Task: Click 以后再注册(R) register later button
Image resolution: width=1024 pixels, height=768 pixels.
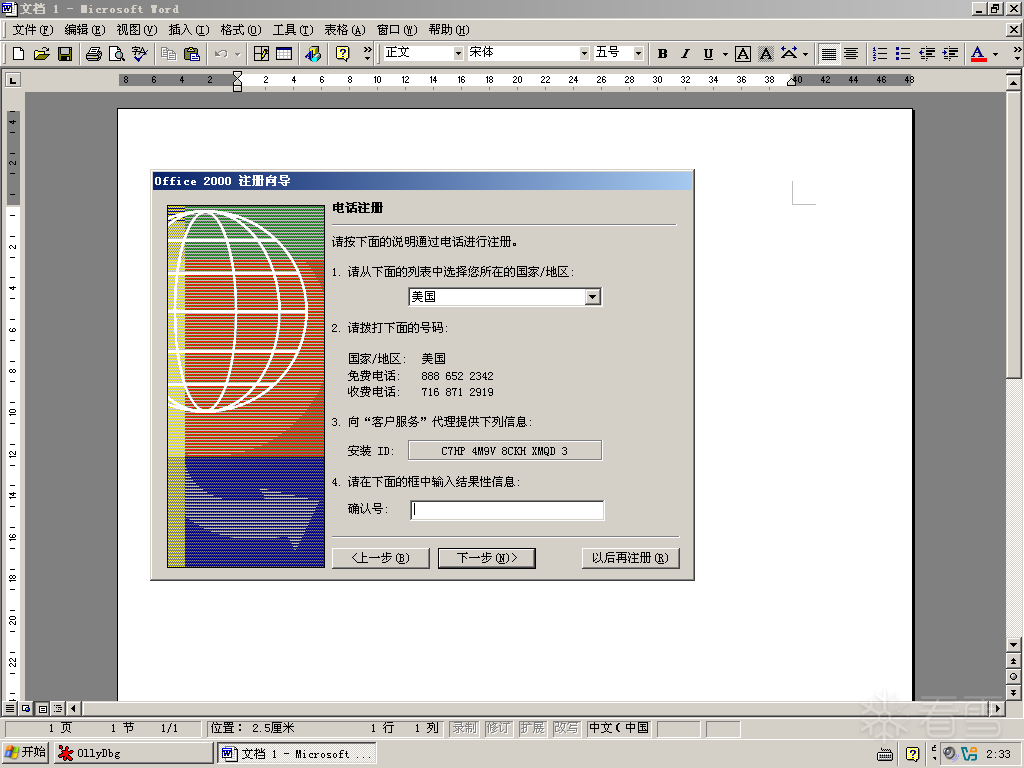Action: click(x=630, y=558)
